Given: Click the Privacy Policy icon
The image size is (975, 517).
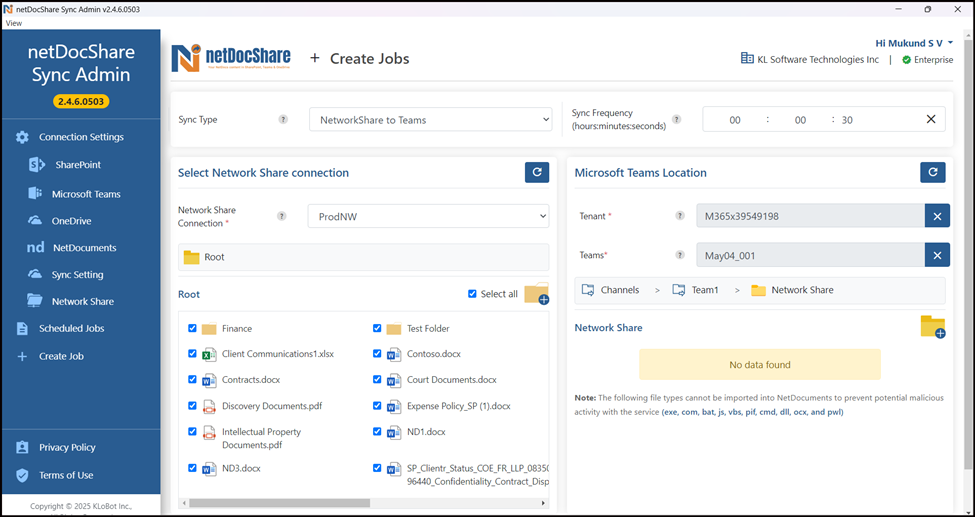Looking at the screenshot, I should pyautogui.click(x=22, y=447).
